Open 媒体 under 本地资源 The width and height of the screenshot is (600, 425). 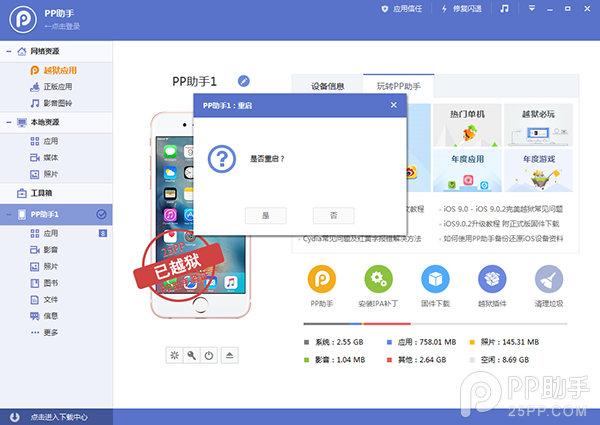44,158
